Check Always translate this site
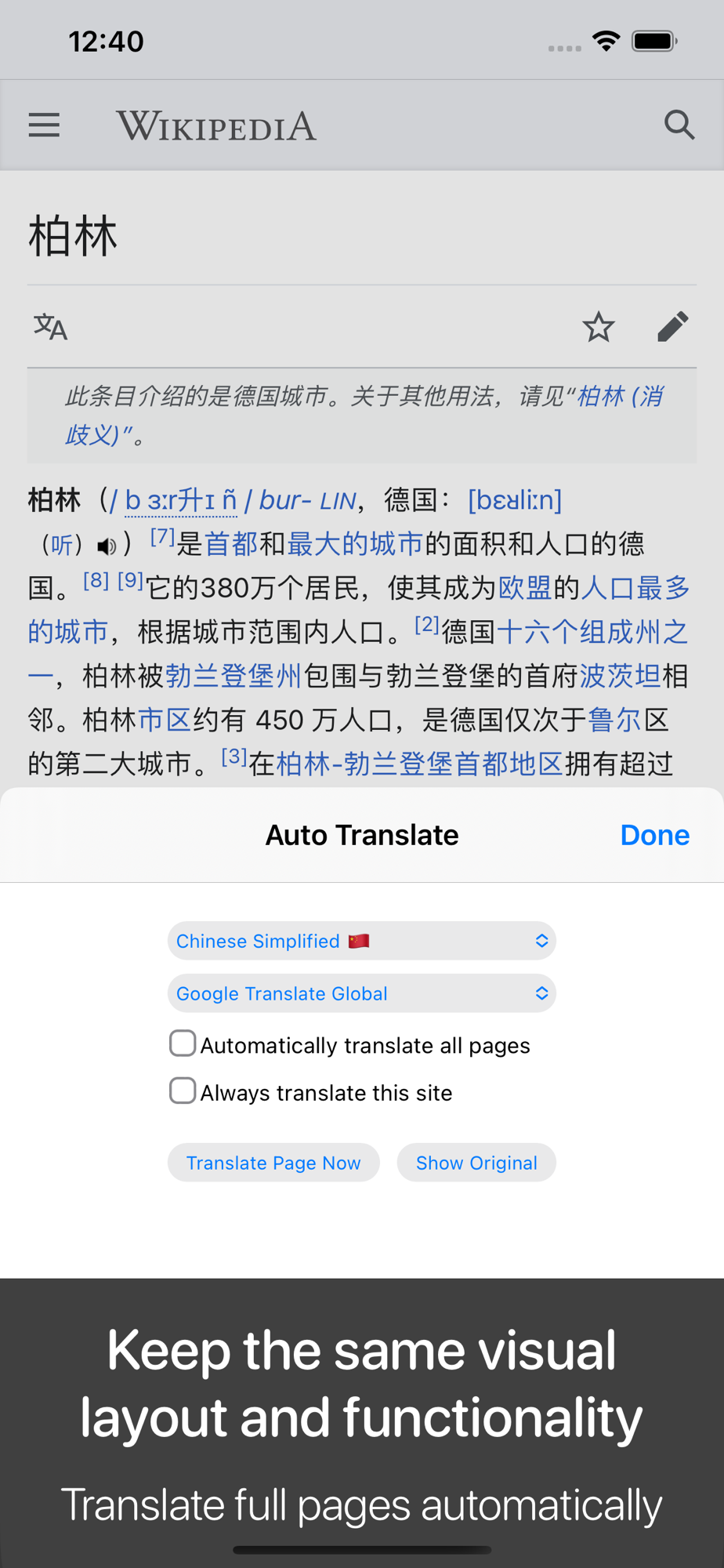The image size is (724, 1568). click(183, 1091)
